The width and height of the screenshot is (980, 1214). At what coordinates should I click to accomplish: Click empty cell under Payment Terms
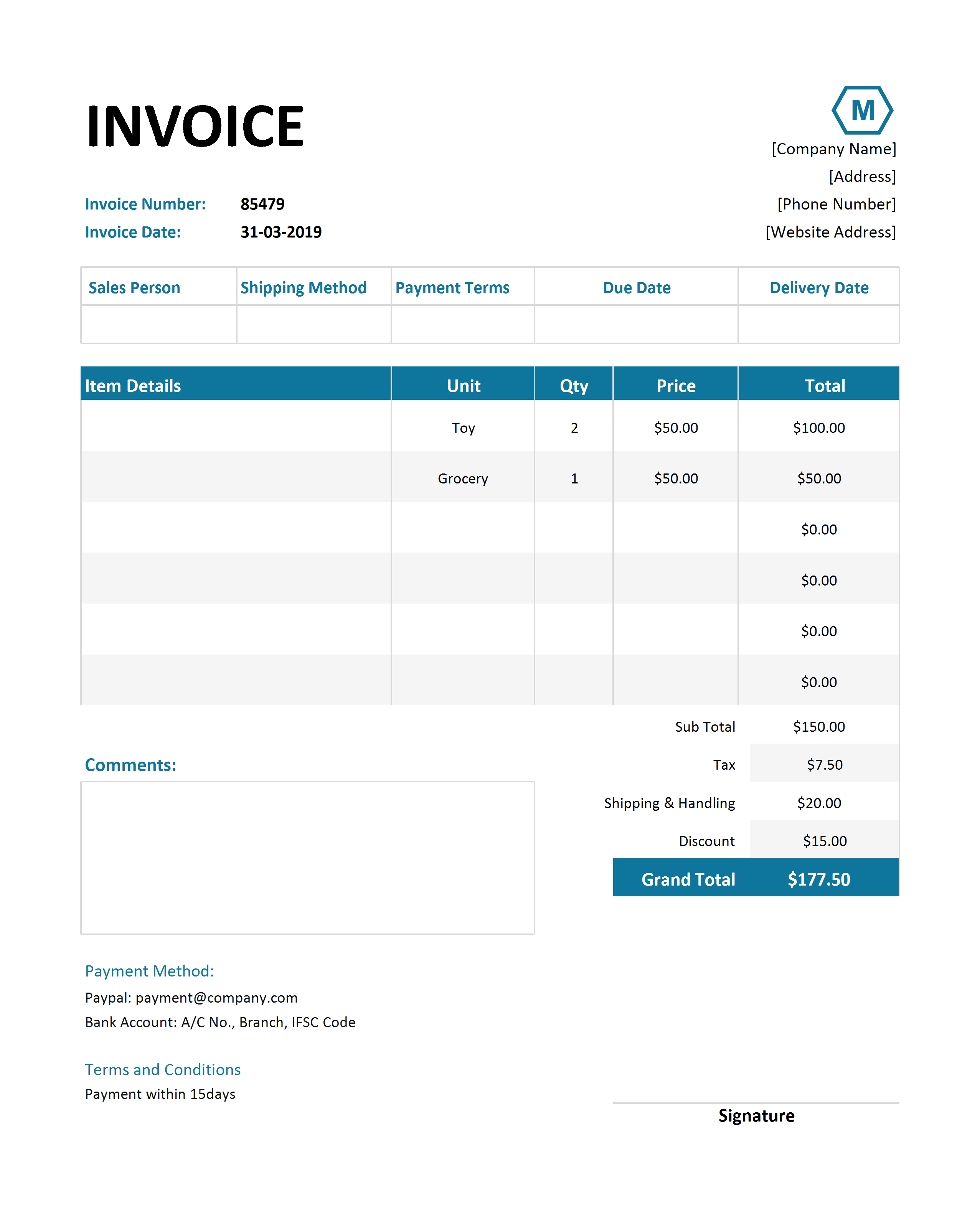(x=463, y=325)
